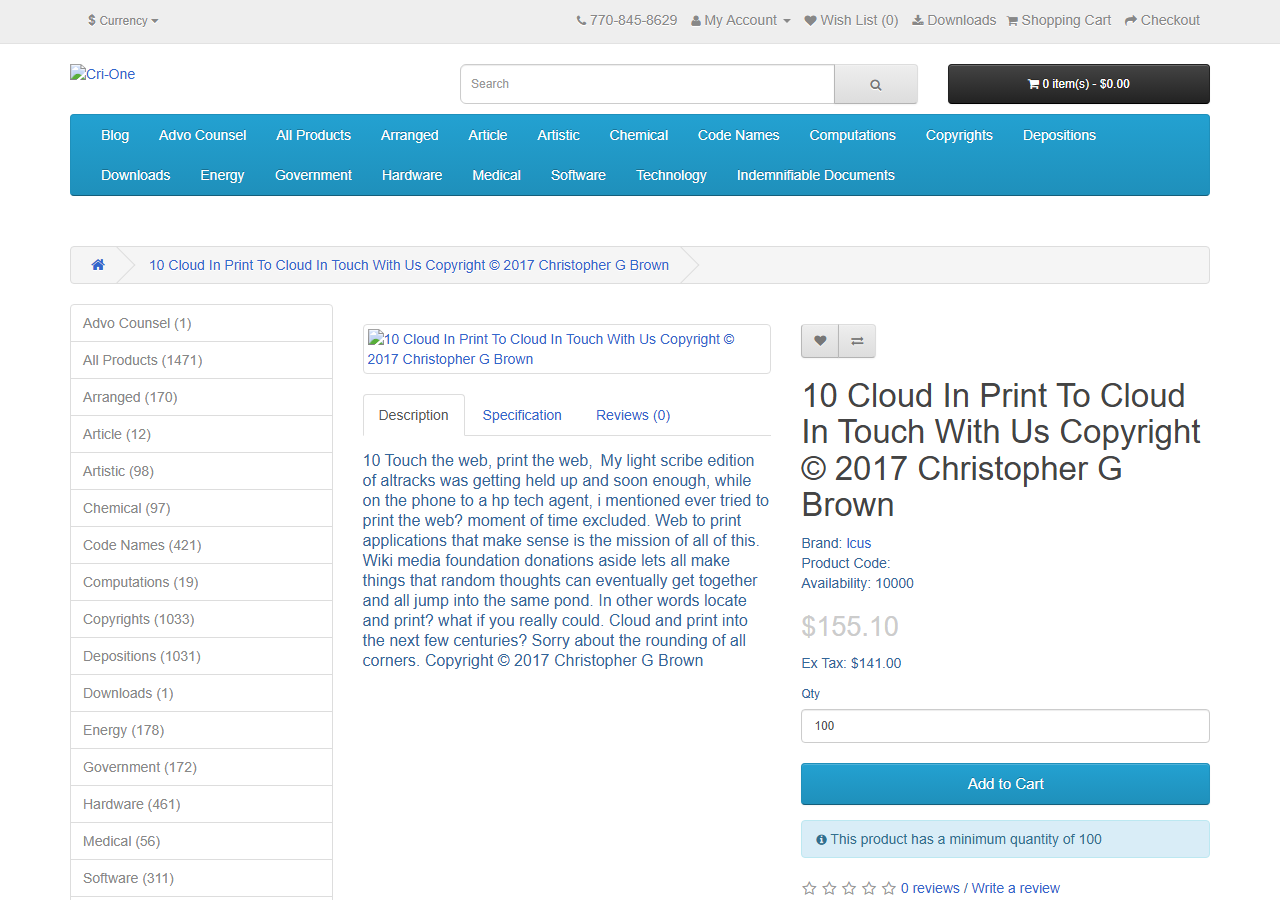Open All Products in navigation menu
1280x900 pixels.
tap(314, 135)
